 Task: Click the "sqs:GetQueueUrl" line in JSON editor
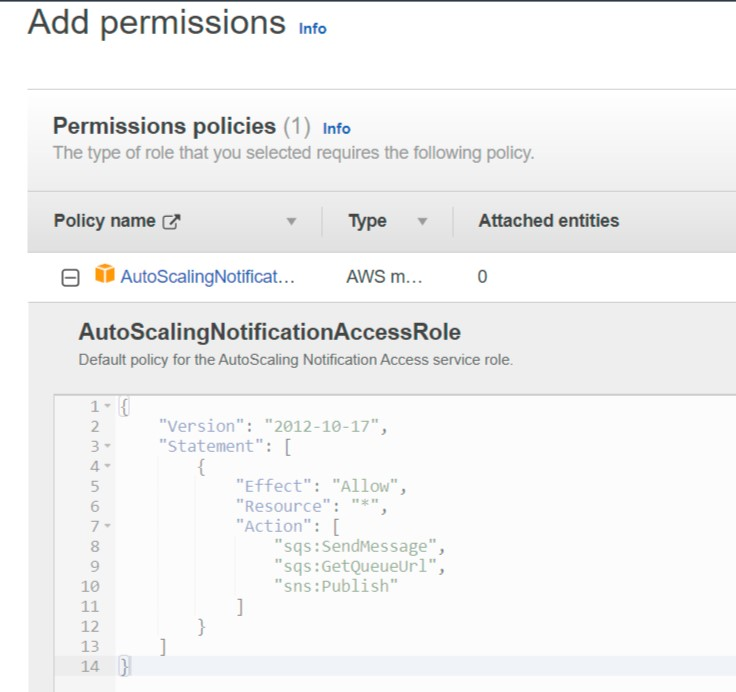click(355, 566)
